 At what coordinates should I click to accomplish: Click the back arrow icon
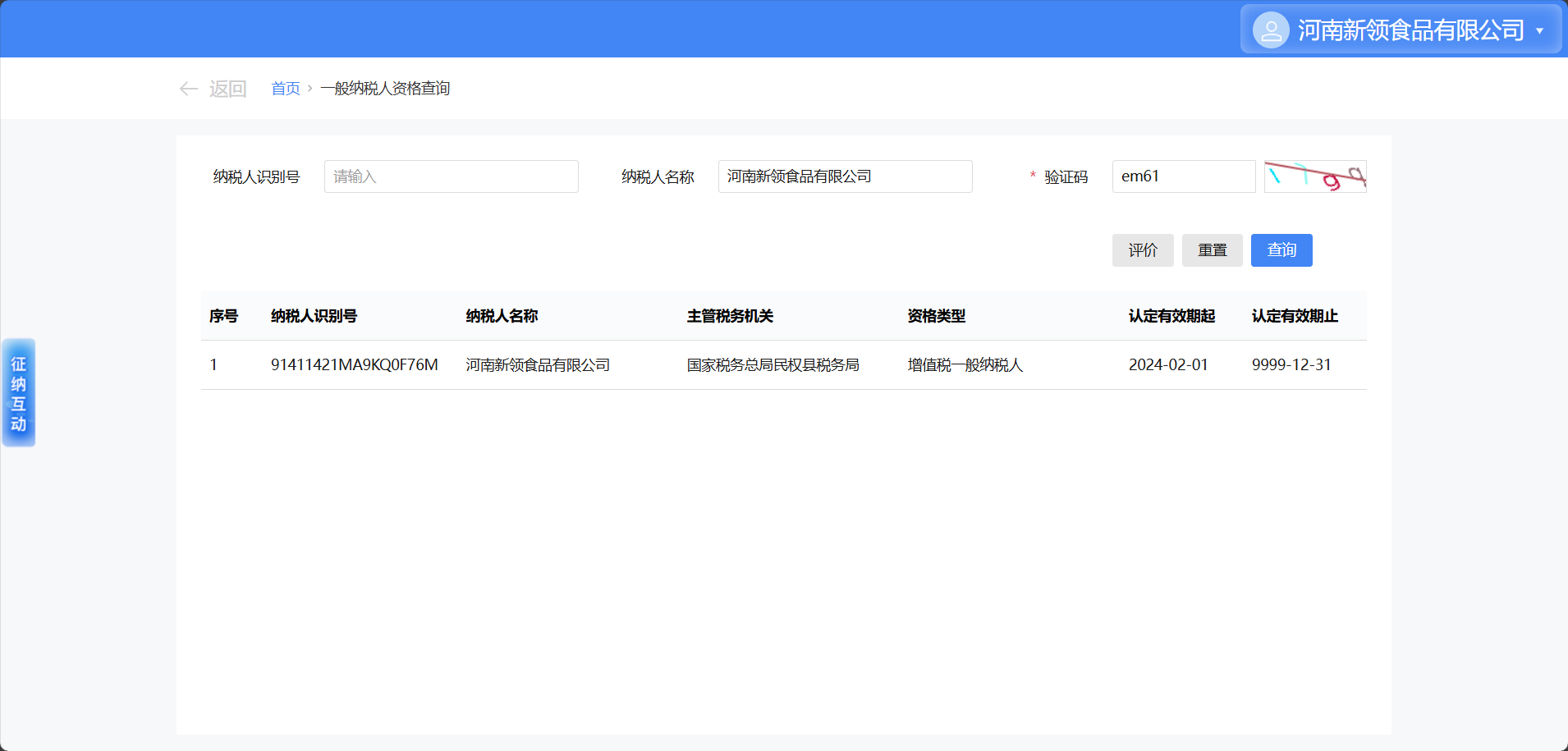pos(189,89)
